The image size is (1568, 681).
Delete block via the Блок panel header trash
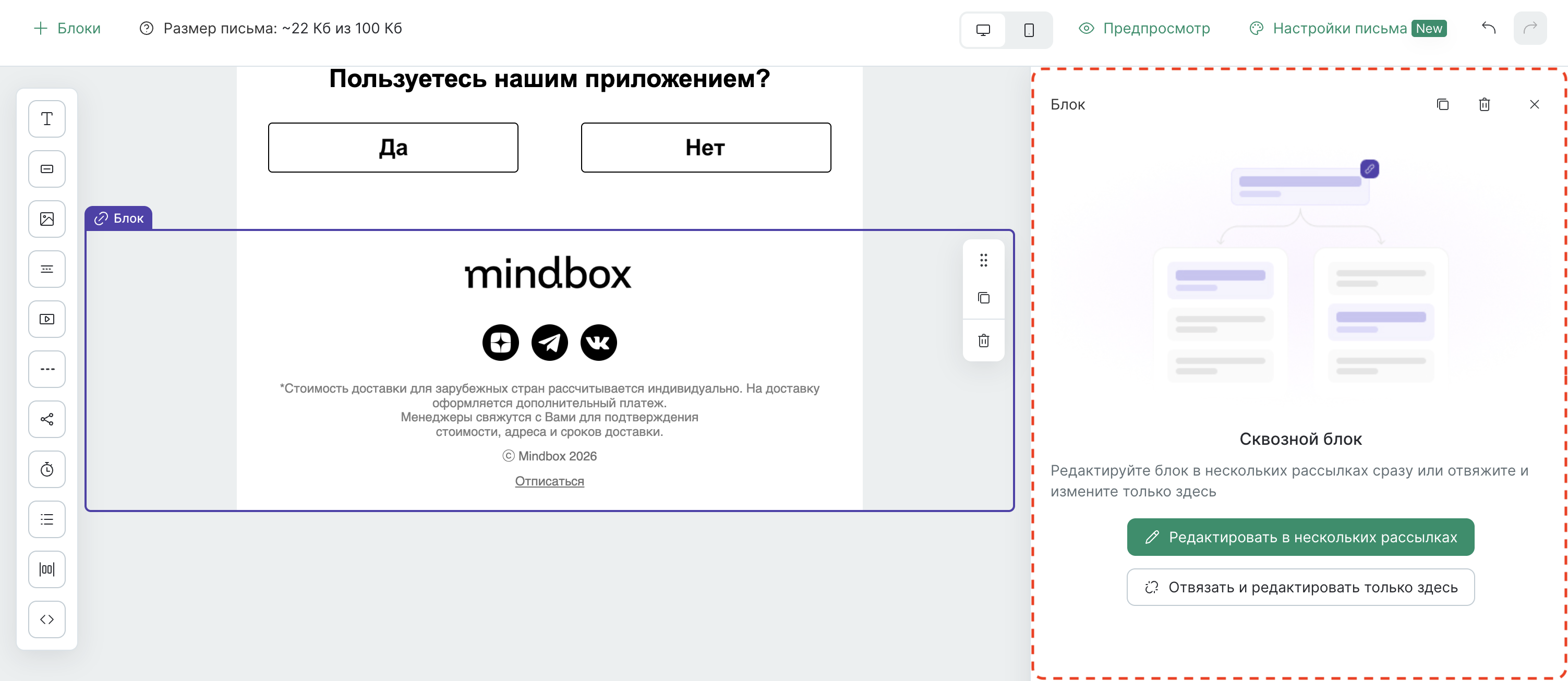tap(1485, 104)
